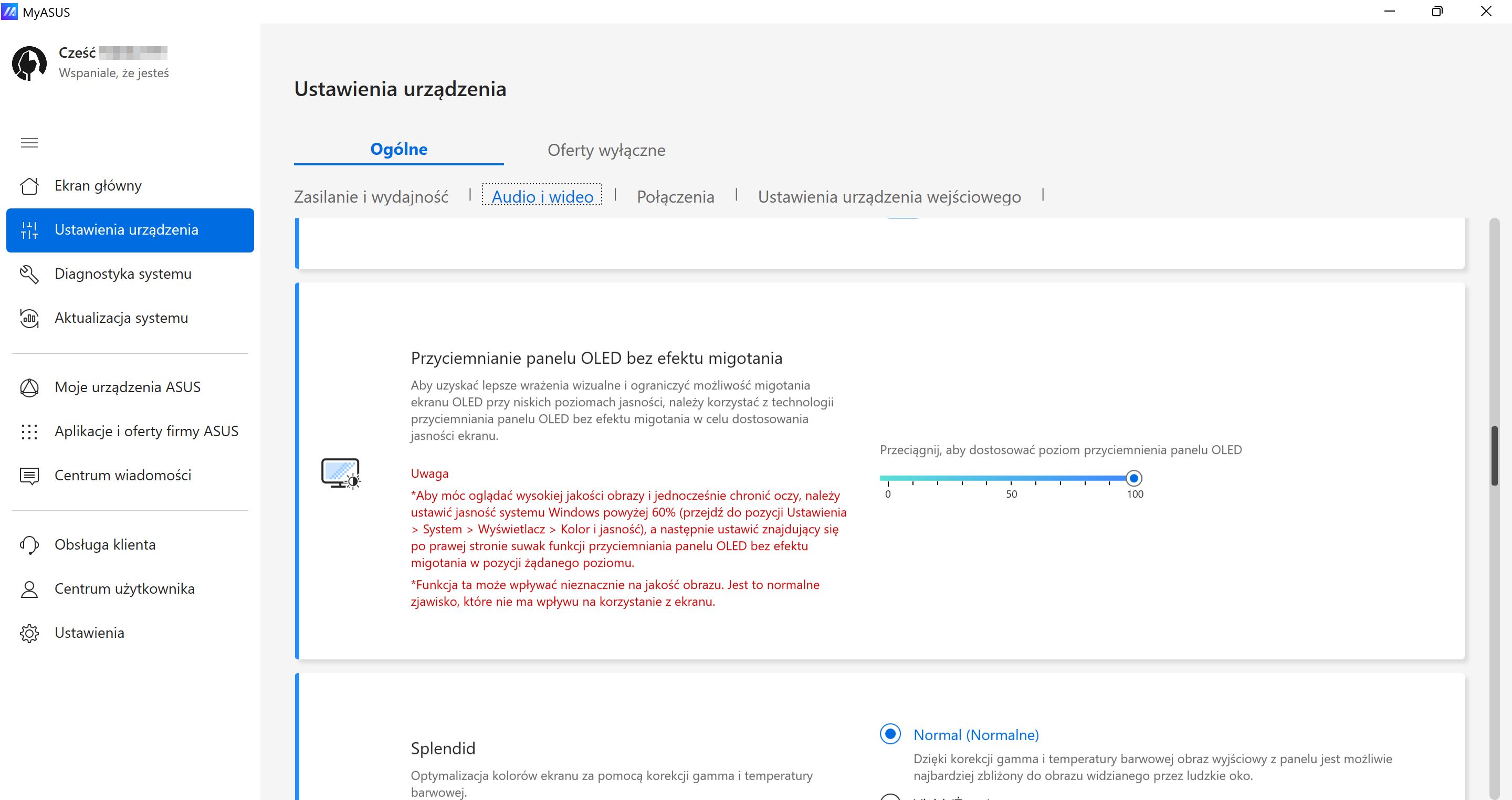1512x800 pixels.
Task: Click the Przyciemnianie panelu OLED heading
Action: [596, 358]
